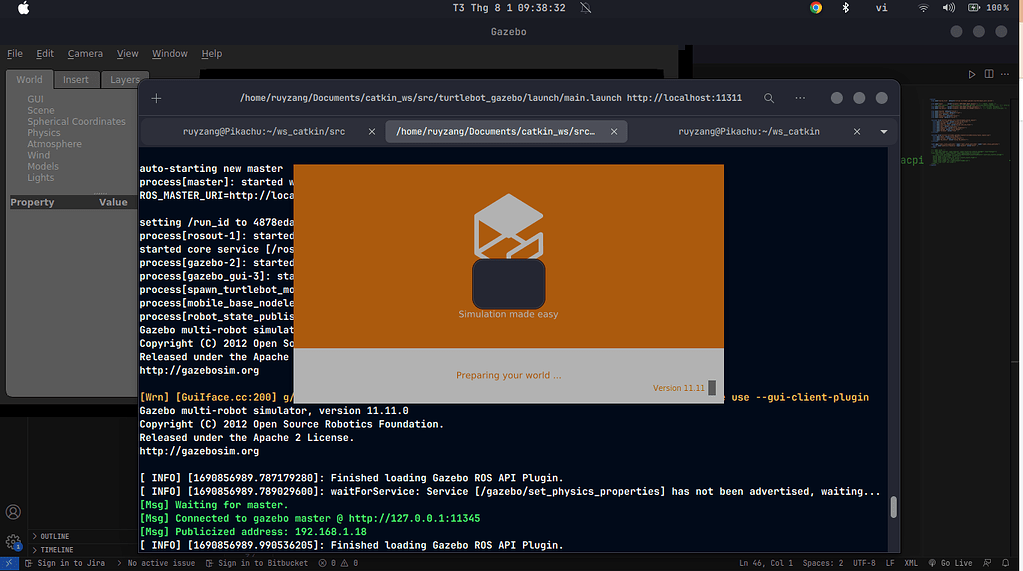Click the 'Version 11.11' label on splash
The height and width of the screenshot is (571, 1023).
click(x=679, y=388)
